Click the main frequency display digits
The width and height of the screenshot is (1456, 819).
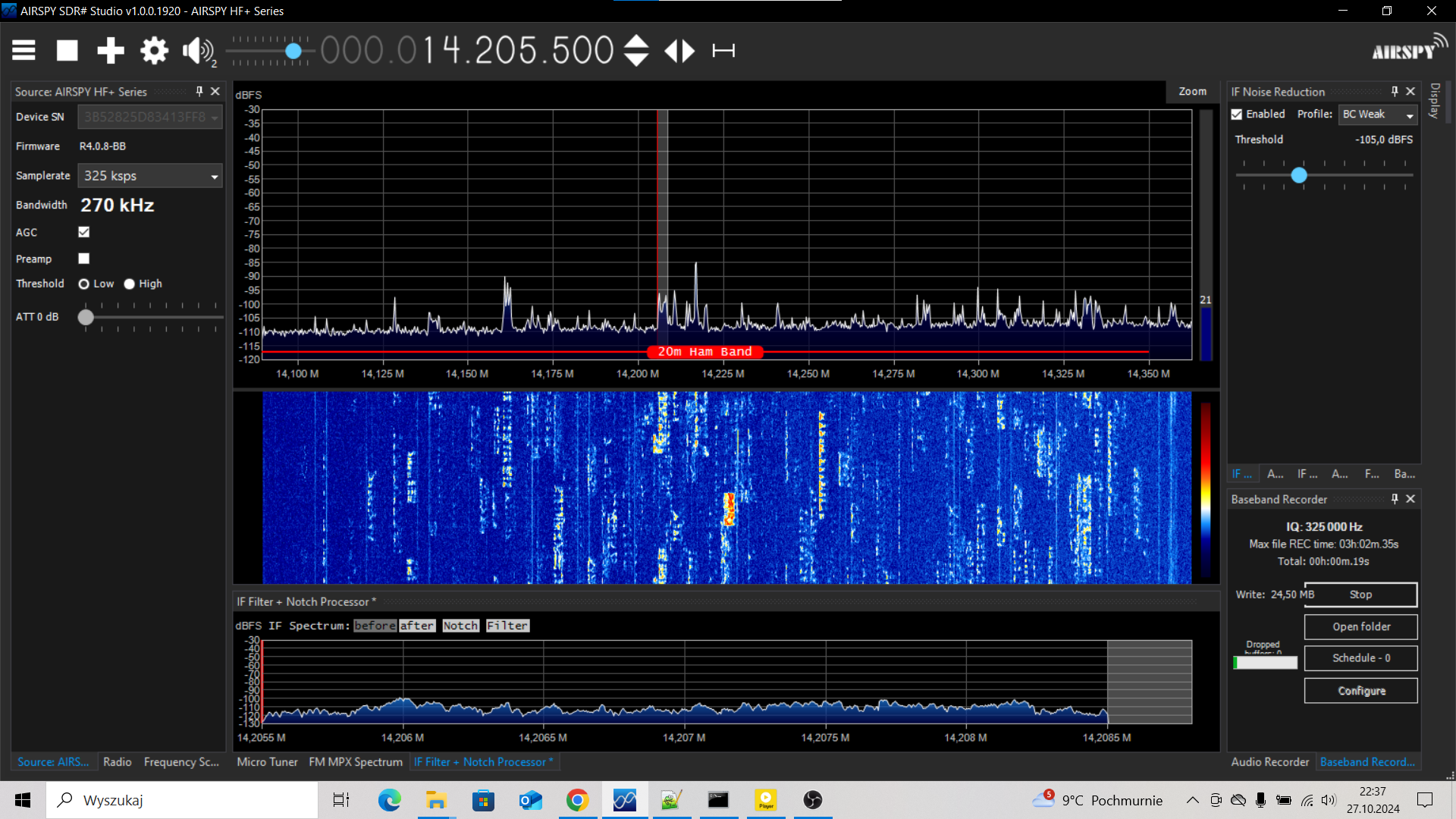coord(467,51)
